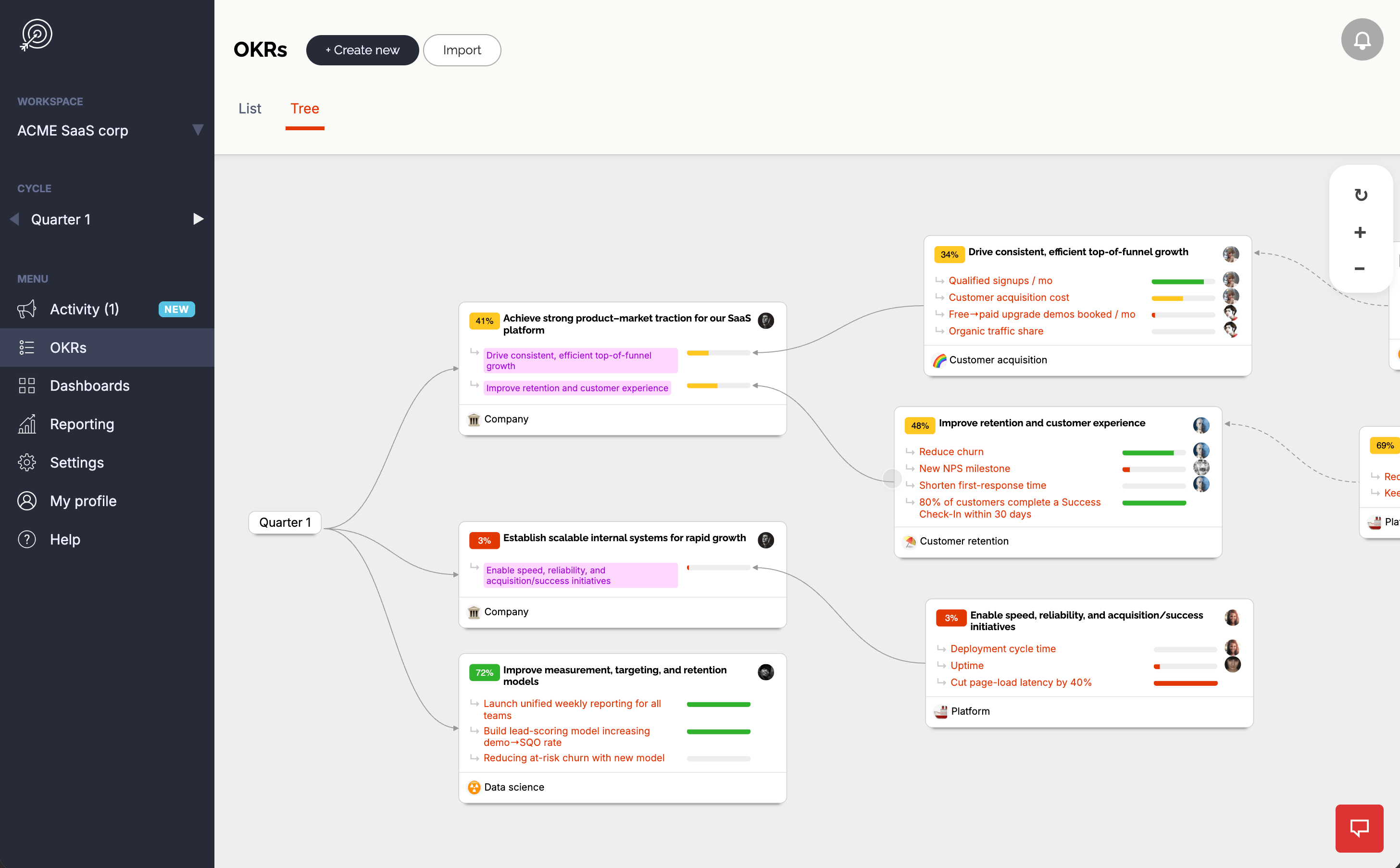Viewport: 1400px width, 868px height.
Task: Open the Qualified signups / mo key result
Action: click(1000, 281)
